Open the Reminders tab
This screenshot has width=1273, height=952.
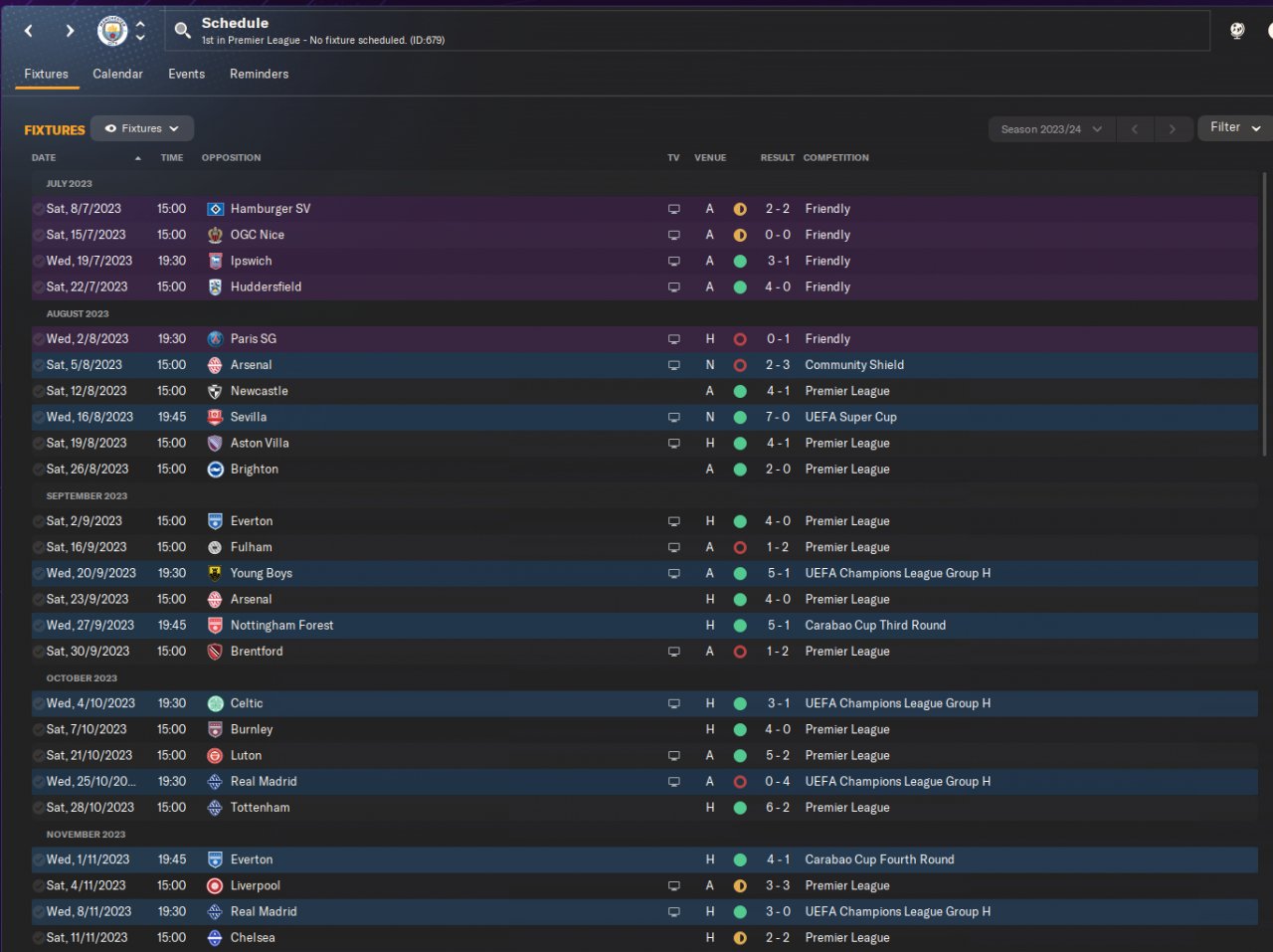[x=259, y=74]
